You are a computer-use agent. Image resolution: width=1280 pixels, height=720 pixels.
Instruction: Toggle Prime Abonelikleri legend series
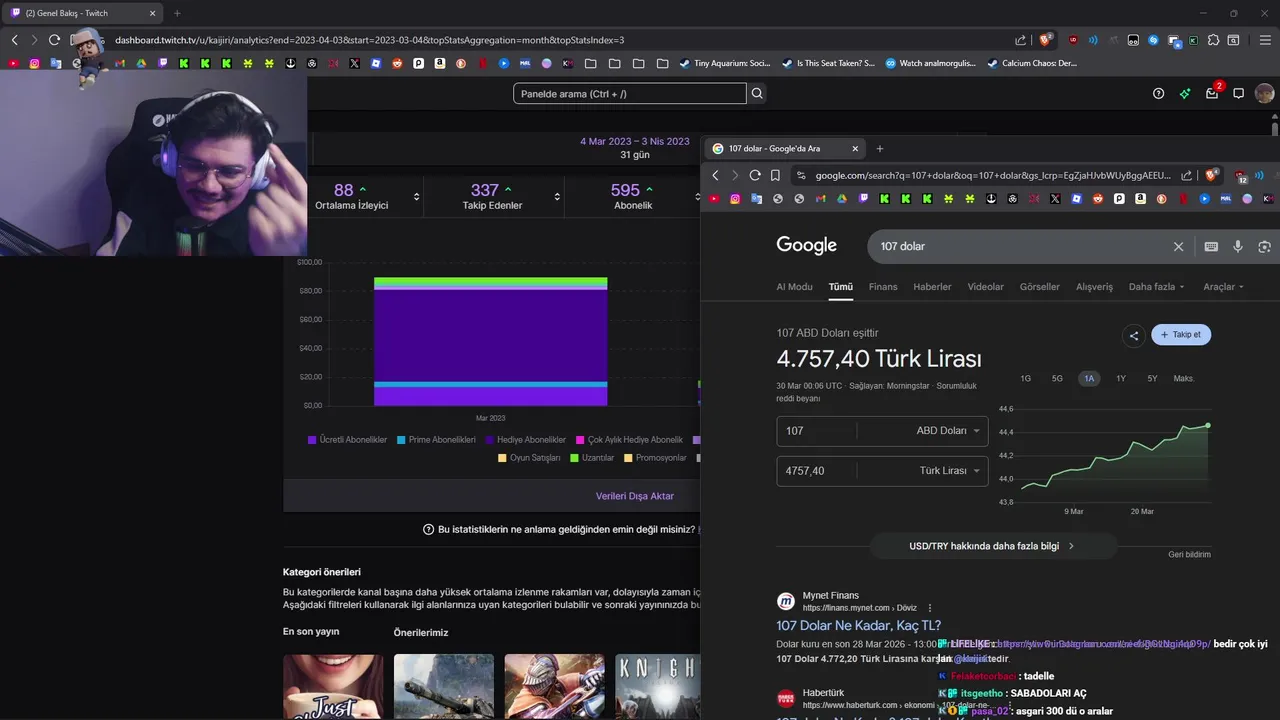coord(436,440)
